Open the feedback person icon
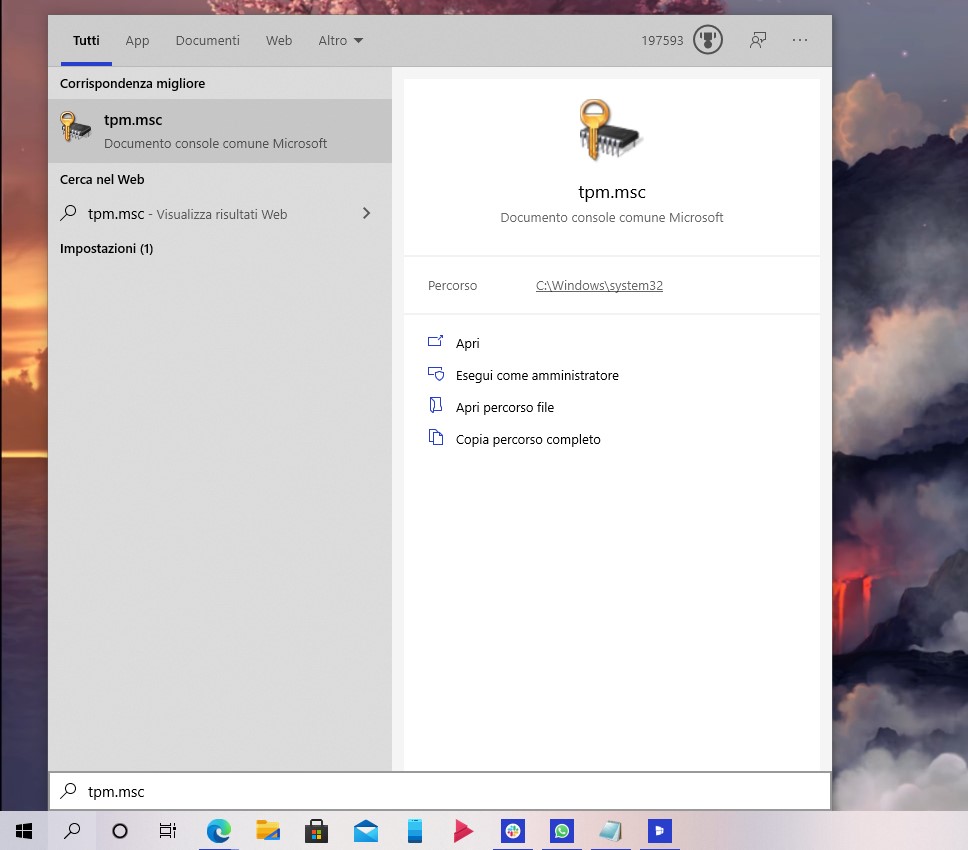 pyautogui.click(x=758, y=41)
